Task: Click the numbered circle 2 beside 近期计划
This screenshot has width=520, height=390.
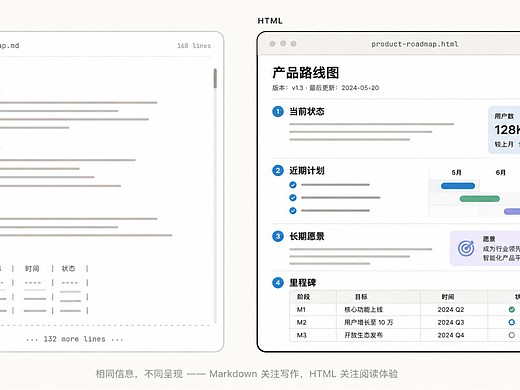Action: [x=278, y=171]
